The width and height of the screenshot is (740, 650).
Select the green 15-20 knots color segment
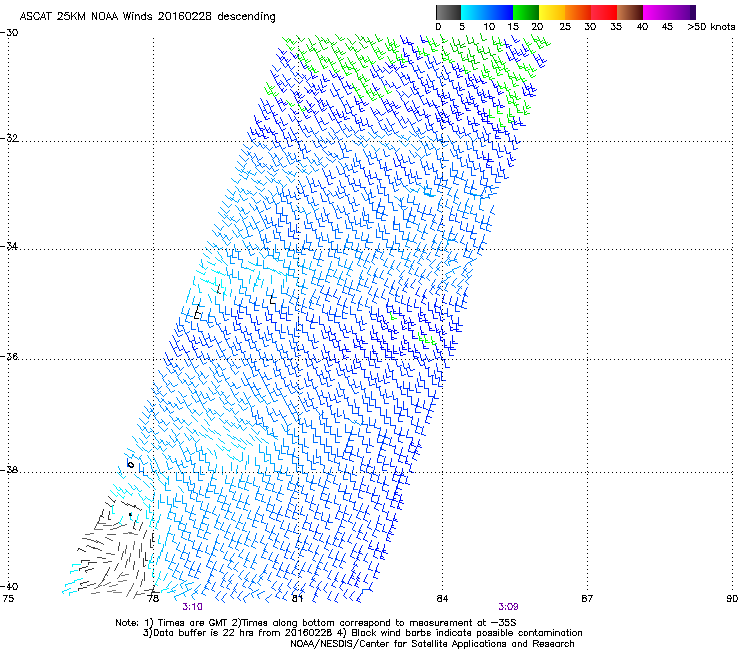coord(526,12)
